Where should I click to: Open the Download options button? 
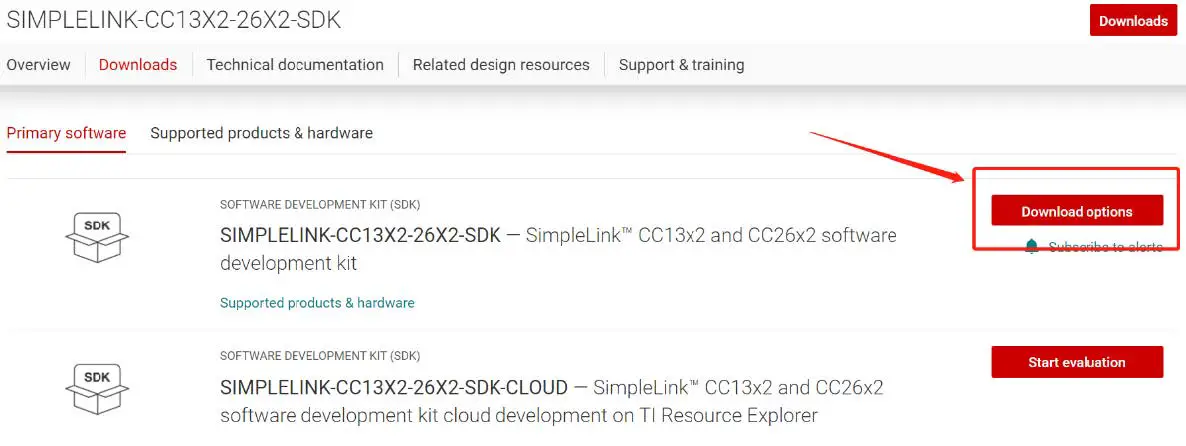[1076, 211]
